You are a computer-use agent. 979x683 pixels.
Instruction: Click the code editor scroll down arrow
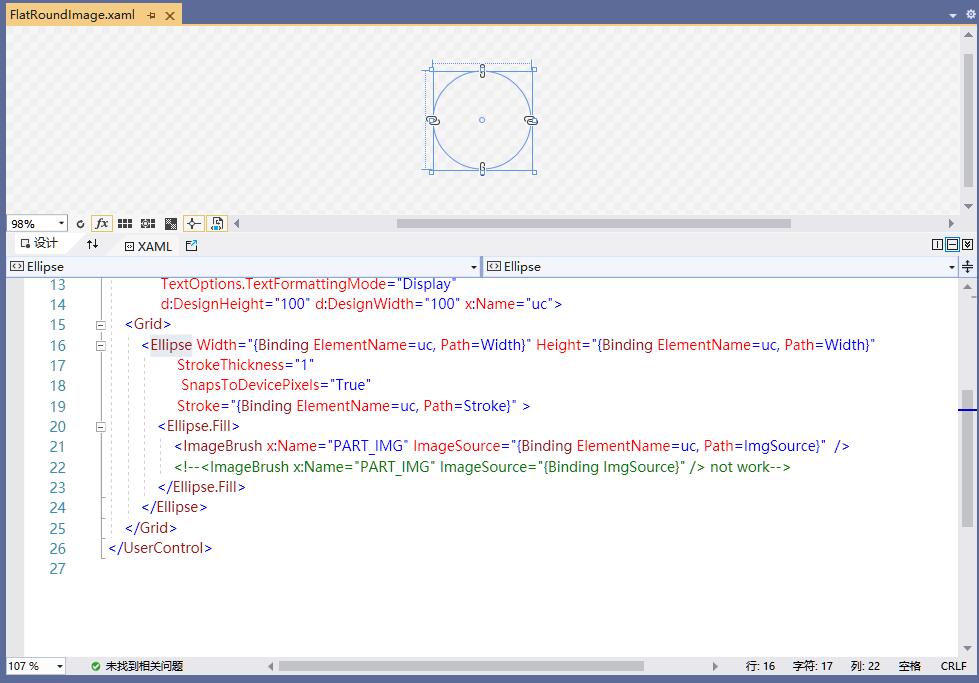pyautogui.click(x=967, y=648)
